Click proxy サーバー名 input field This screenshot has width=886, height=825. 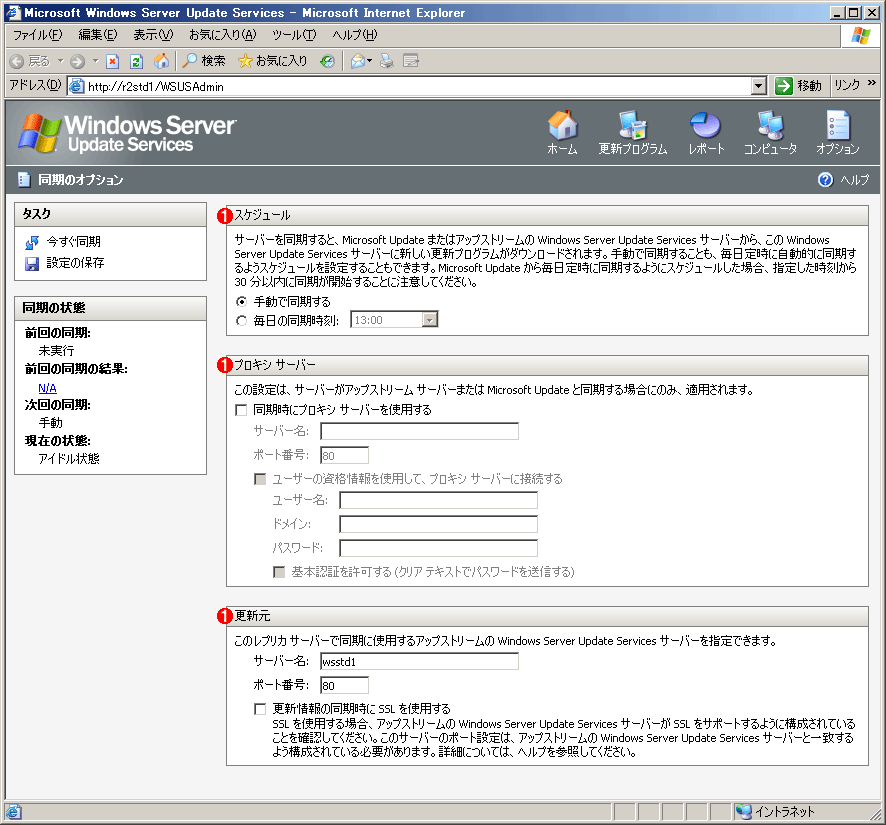point(419,431)
